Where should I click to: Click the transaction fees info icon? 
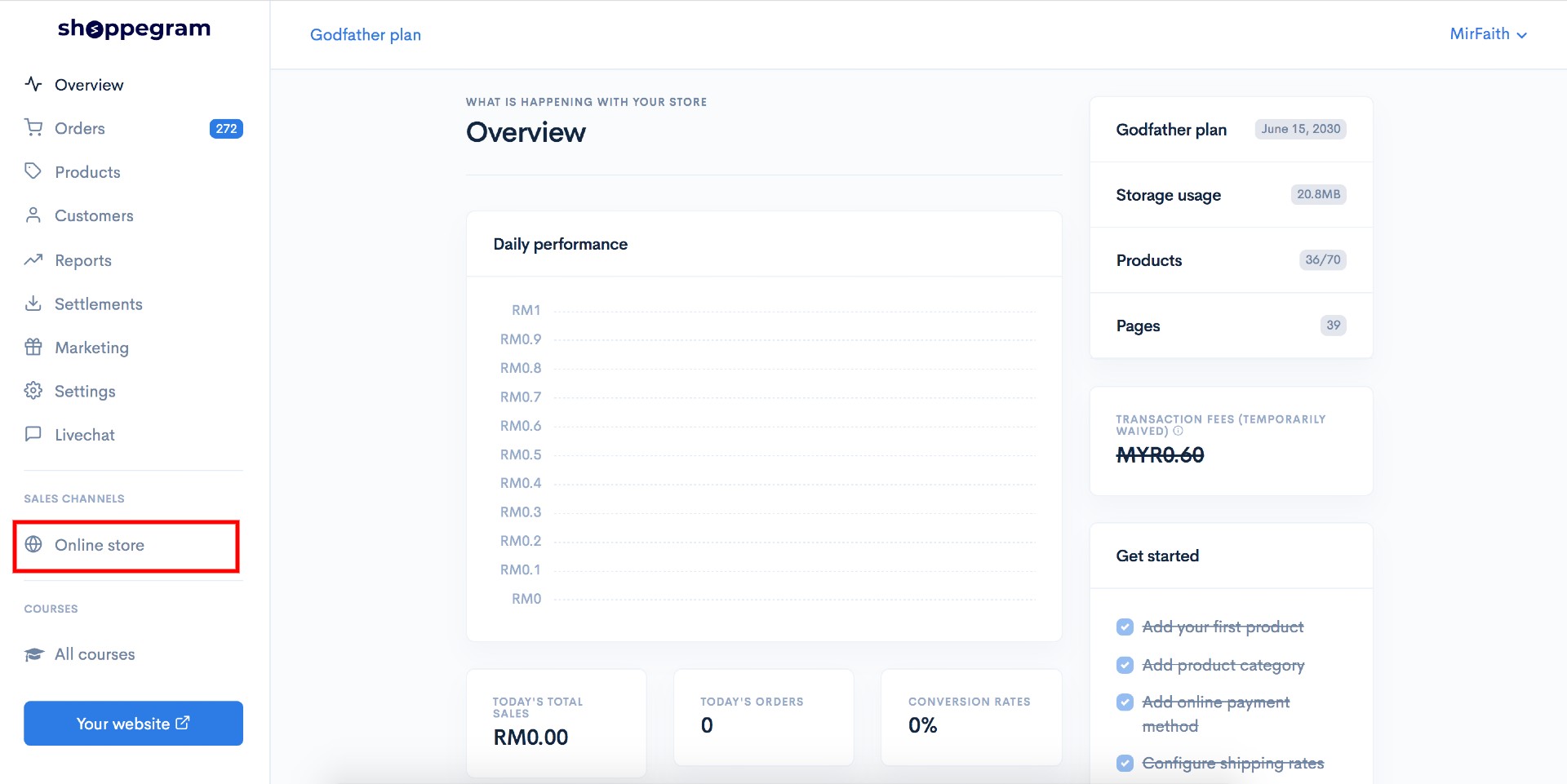point(1178,432)
